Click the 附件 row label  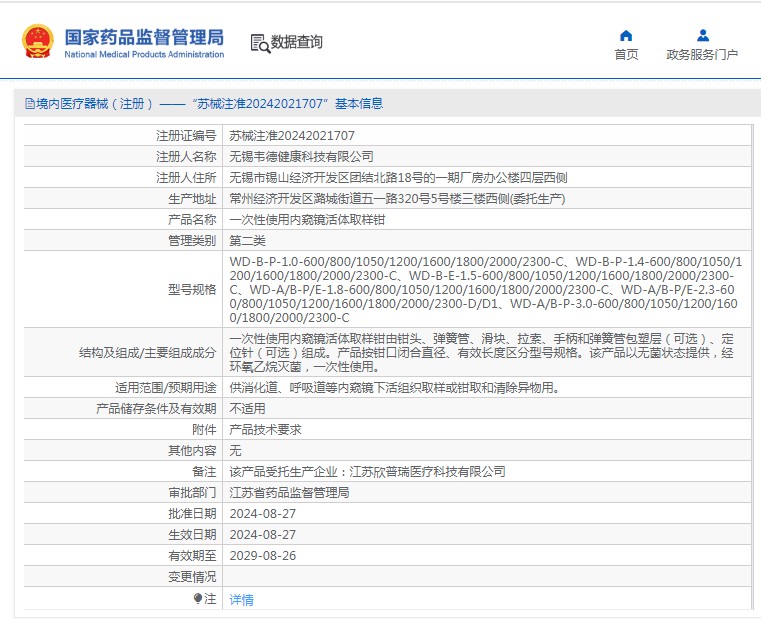click(204, 430)
